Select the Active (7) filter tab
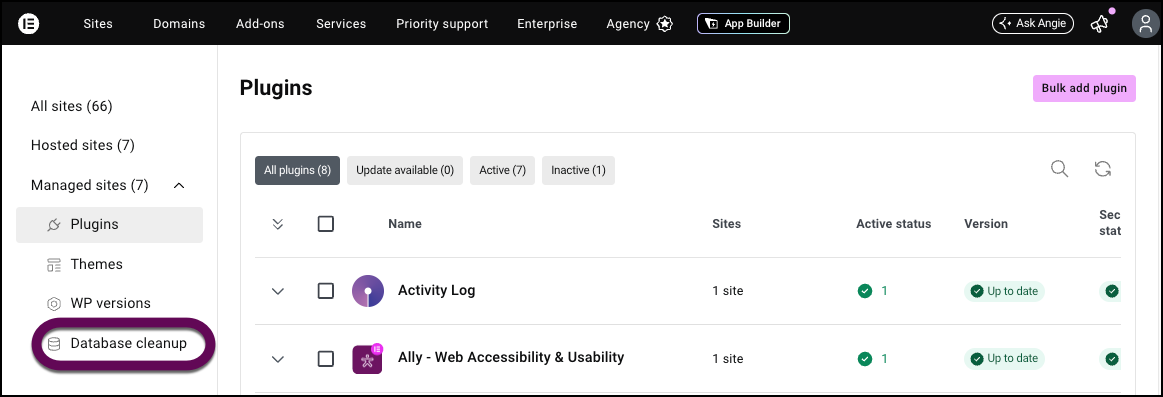The image size is (1163, 397). point(502,170)
